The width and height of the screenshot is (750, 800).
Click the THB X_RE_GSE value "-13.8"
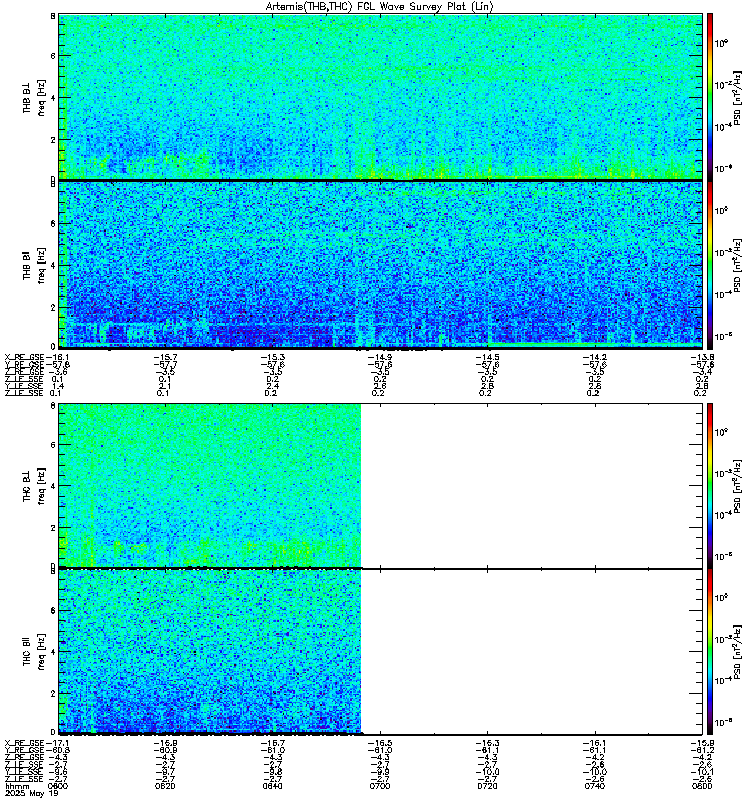(703, 357)
